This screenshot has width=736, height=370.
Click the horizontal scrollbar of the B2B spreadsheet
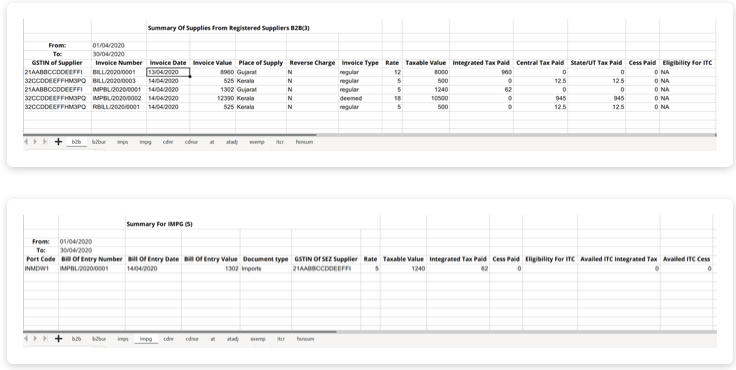coord(170,135)
